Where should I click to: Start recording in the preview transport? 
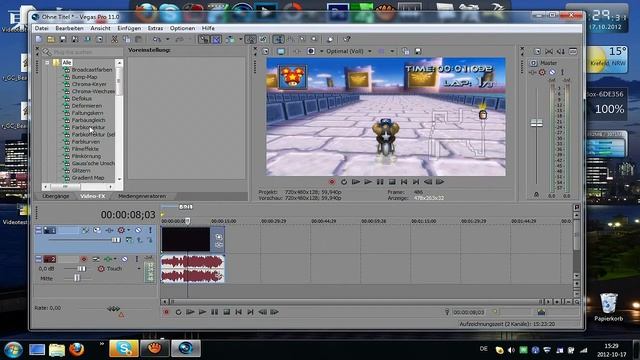click(x=332, y=182)
